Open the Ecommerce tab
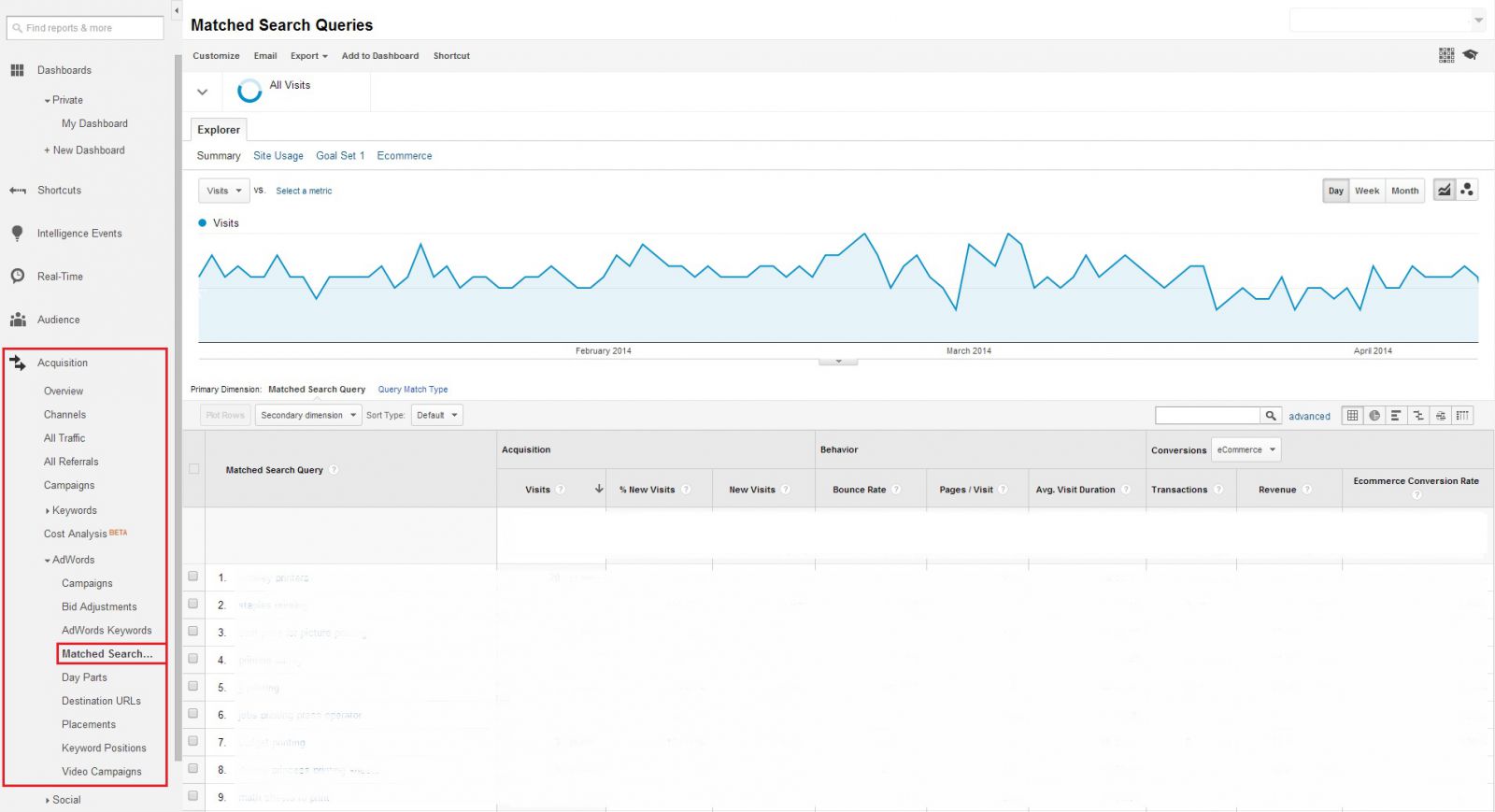Screen dimensions: 1495x812 pyautogui.click(x=404, y=156)
